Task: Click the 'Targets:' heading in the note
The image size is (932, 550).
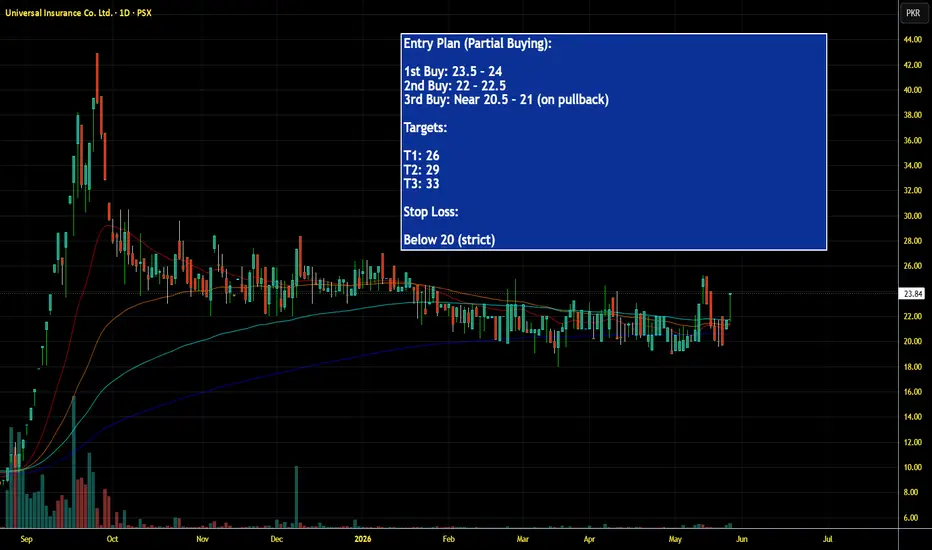Action: [425, 128]
